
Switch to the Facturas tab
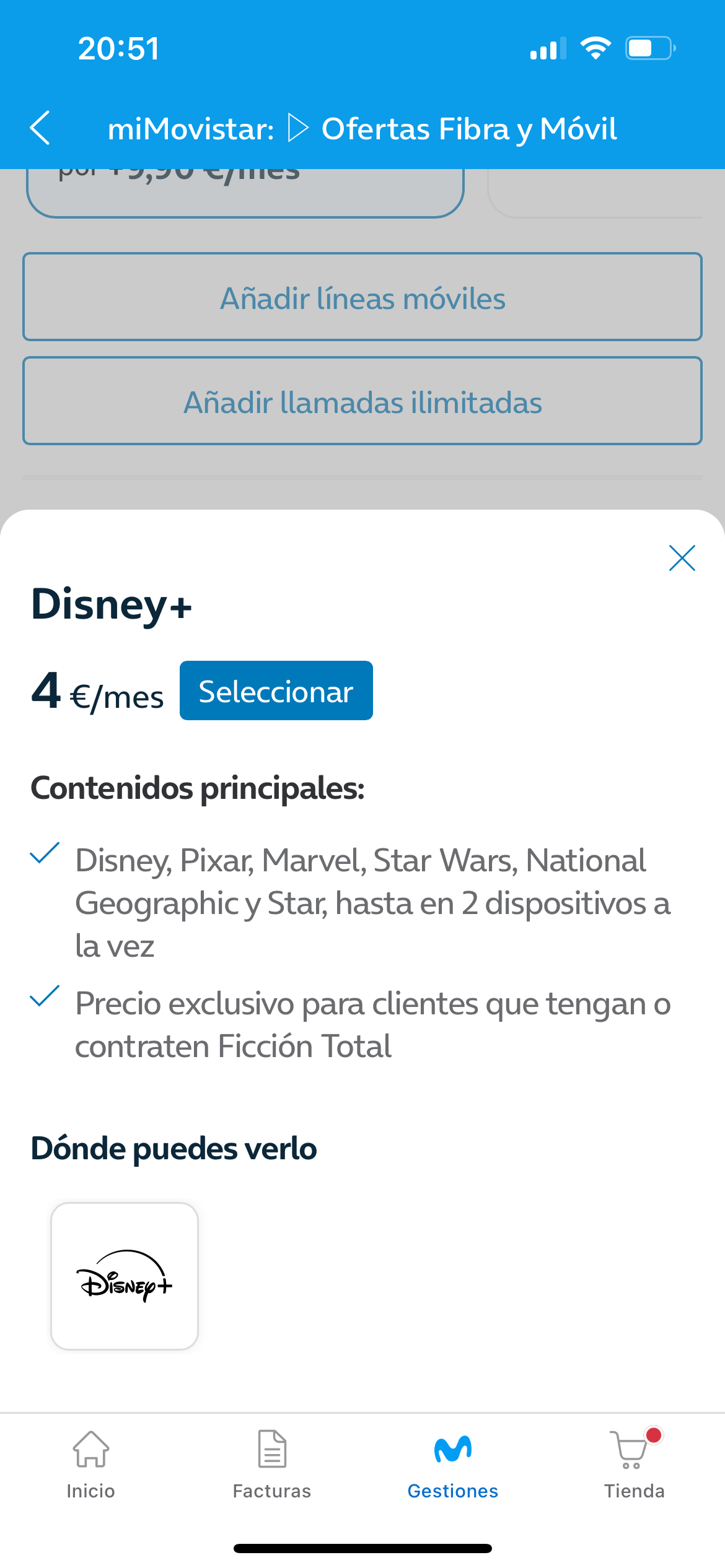[271, 1465]
